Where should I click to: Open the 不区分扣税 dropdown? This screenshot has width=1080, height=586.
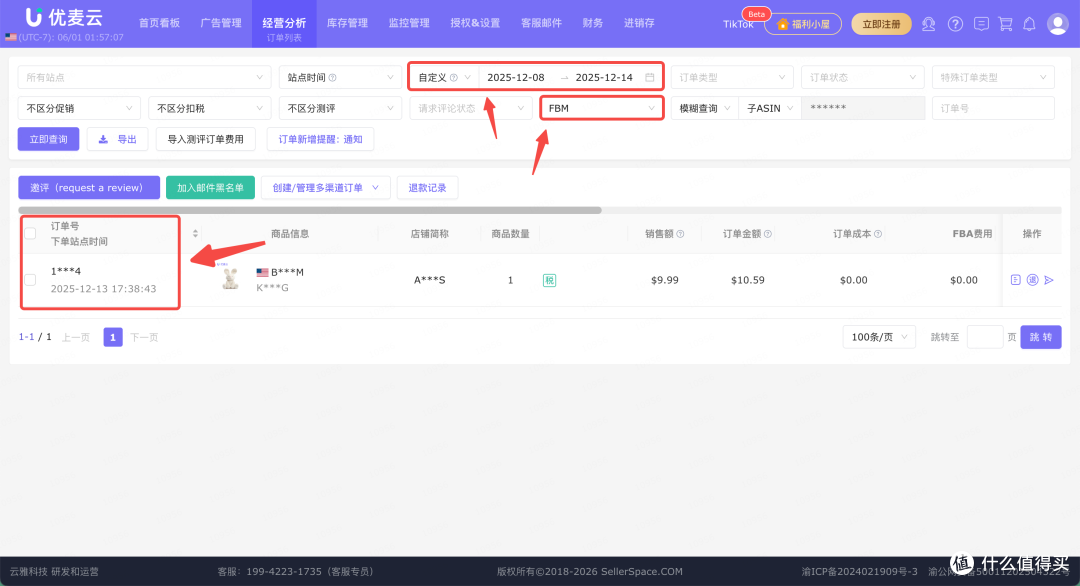coord(209,108)
